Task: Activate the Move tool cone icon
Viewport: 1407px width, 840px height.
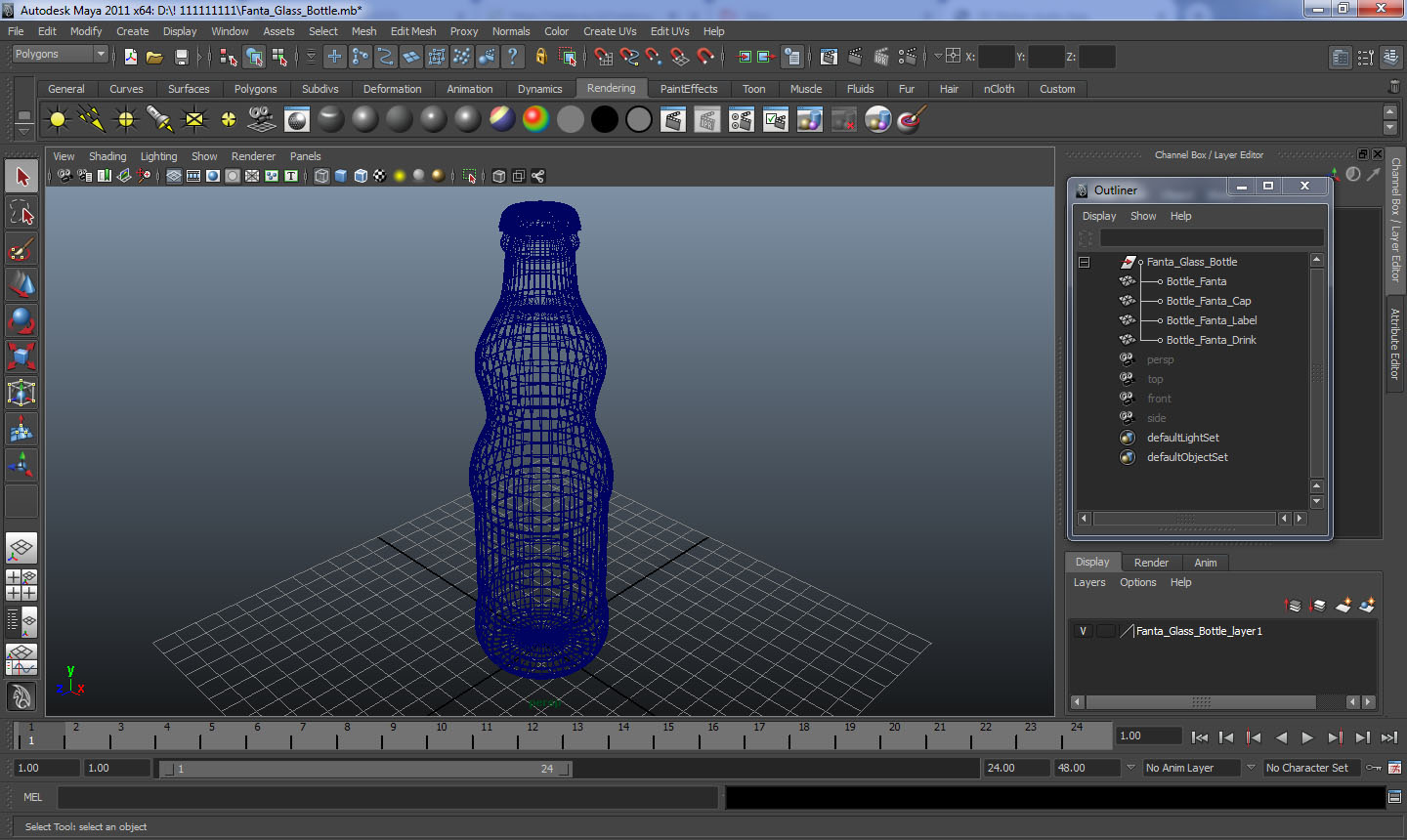Action: (21, 284)
